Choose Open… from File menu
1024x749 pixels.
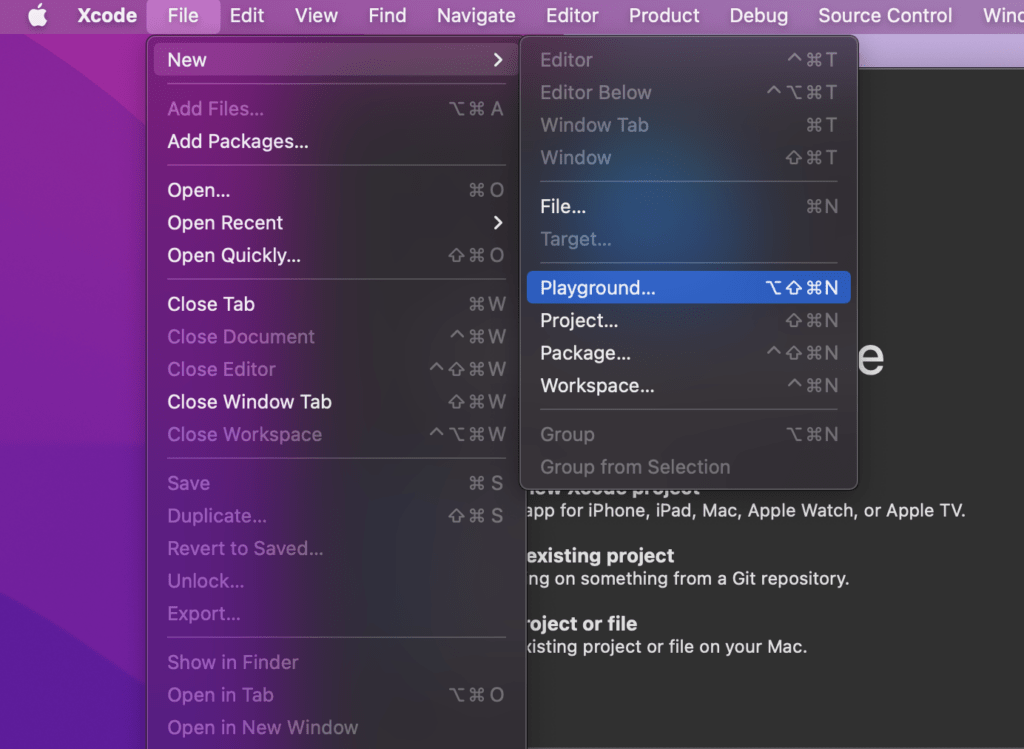click(x=336, y=190)
